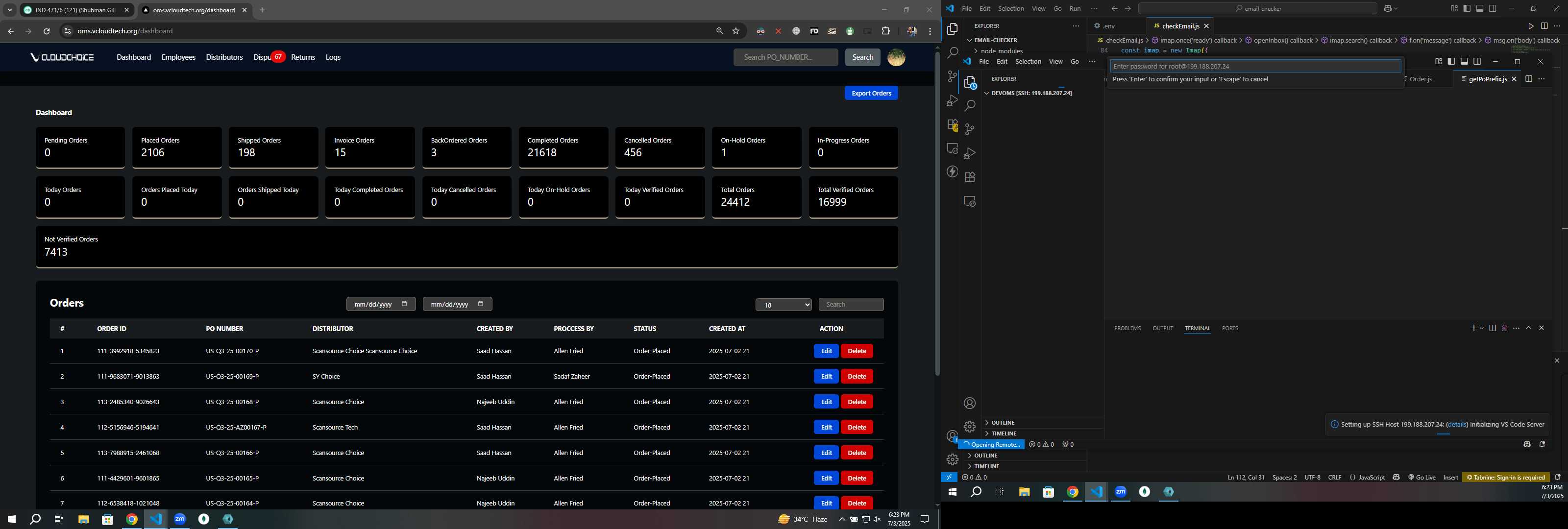The height and width of the screenshot is (529, 1568).
Task: Open Chrome zoom magnifier in address bar
Action: click(719, 31)
